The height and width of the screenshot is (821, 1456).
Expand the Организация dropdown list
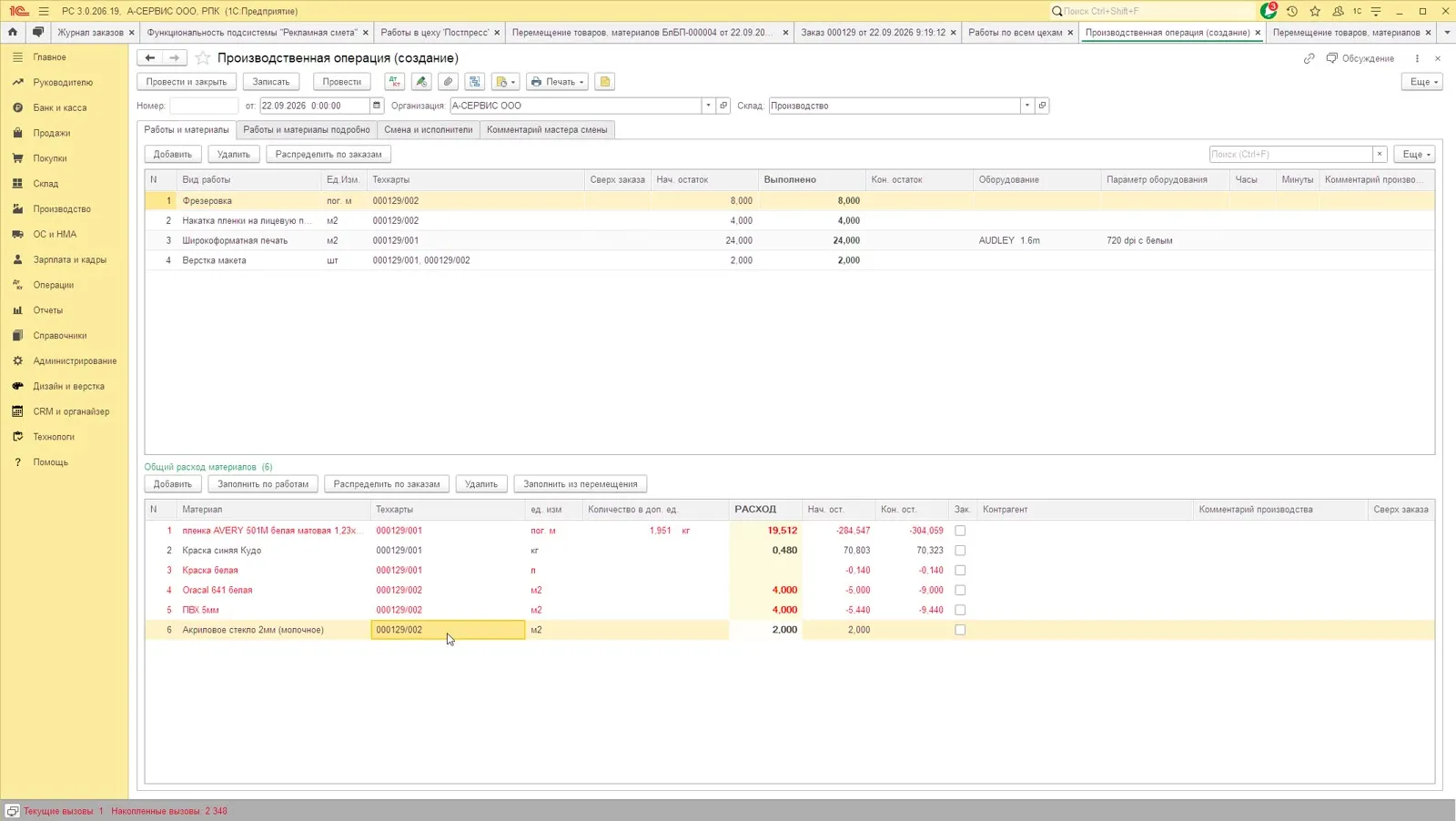pyautogui.click(x=708, y=106)
